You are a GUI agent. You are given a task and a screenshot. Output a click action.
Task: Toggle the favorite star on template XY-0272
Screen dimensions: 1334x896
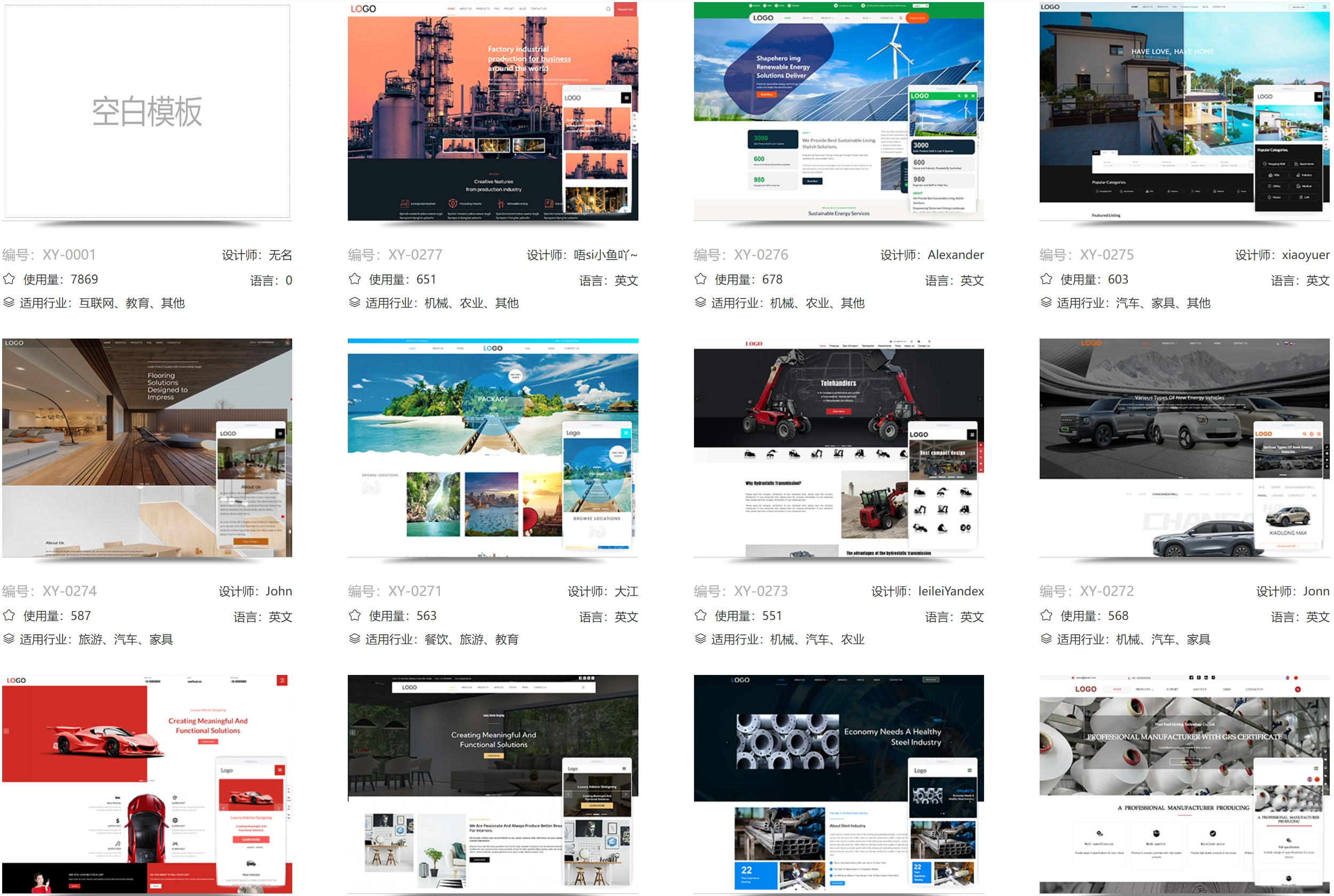coord(1046,616)
